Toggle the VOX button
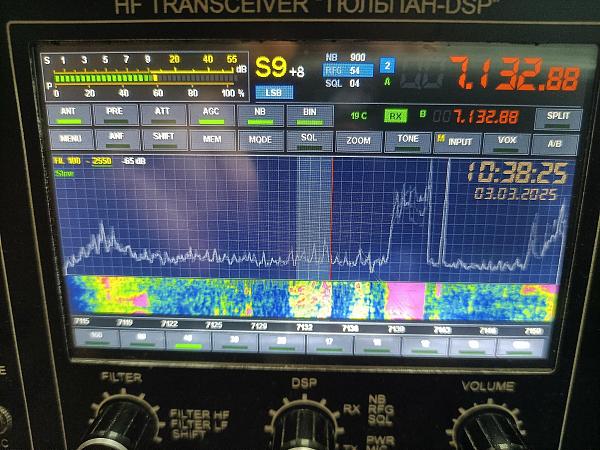 [506, 143]
